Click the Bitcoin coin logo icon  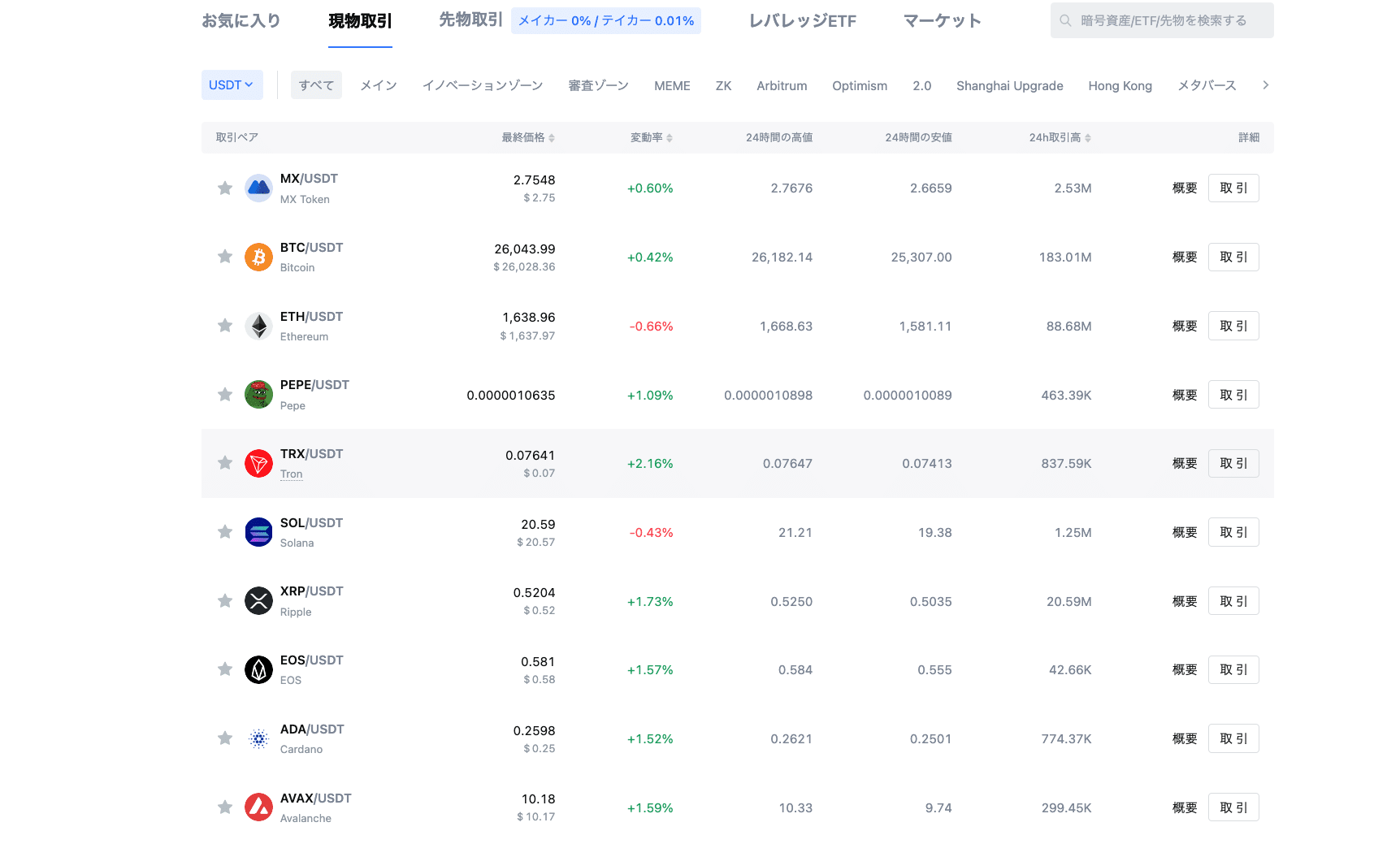tap(258, 258)
